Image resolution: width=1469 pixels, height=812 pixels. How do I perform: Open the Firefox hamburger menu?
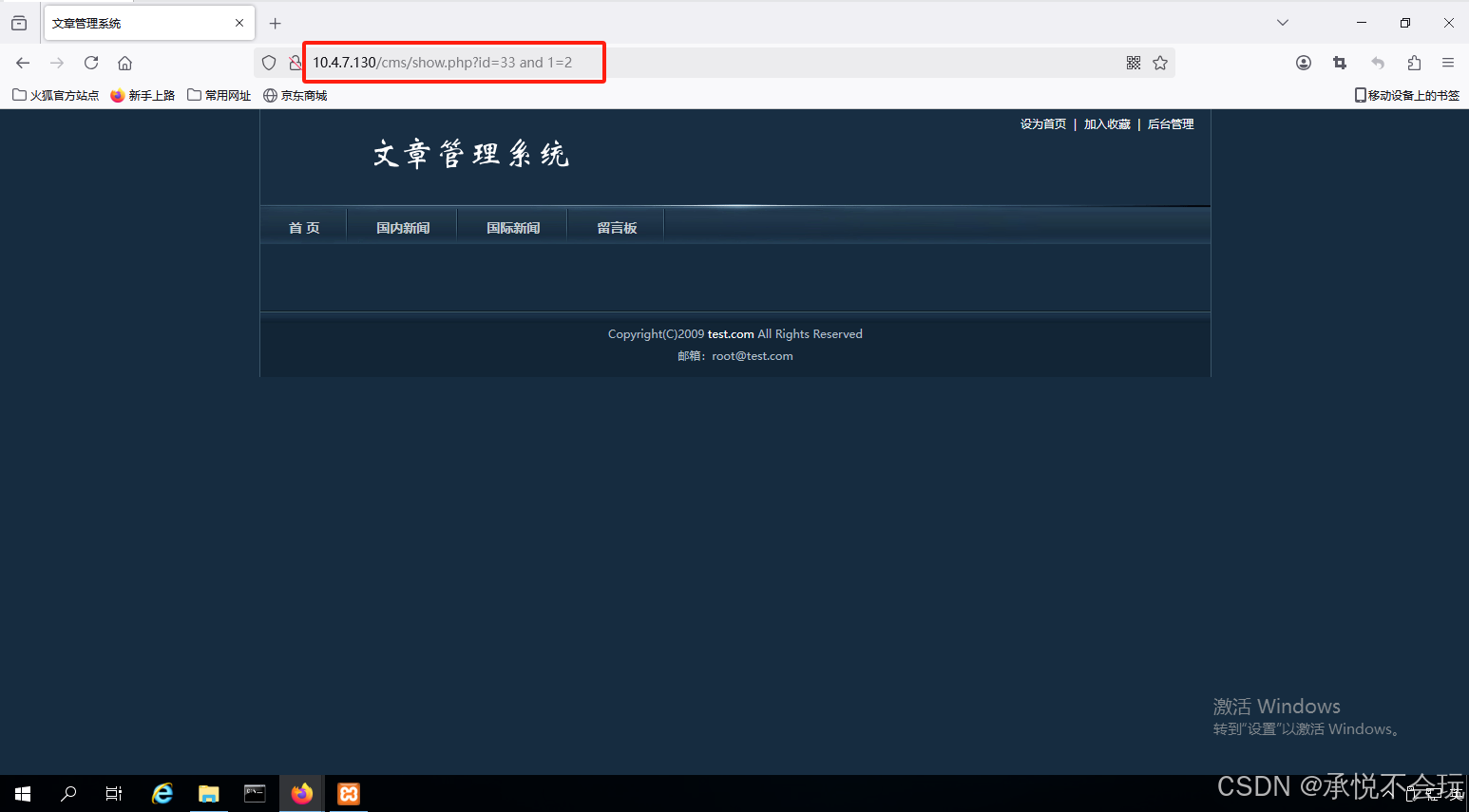click(x=1448, y=63)
